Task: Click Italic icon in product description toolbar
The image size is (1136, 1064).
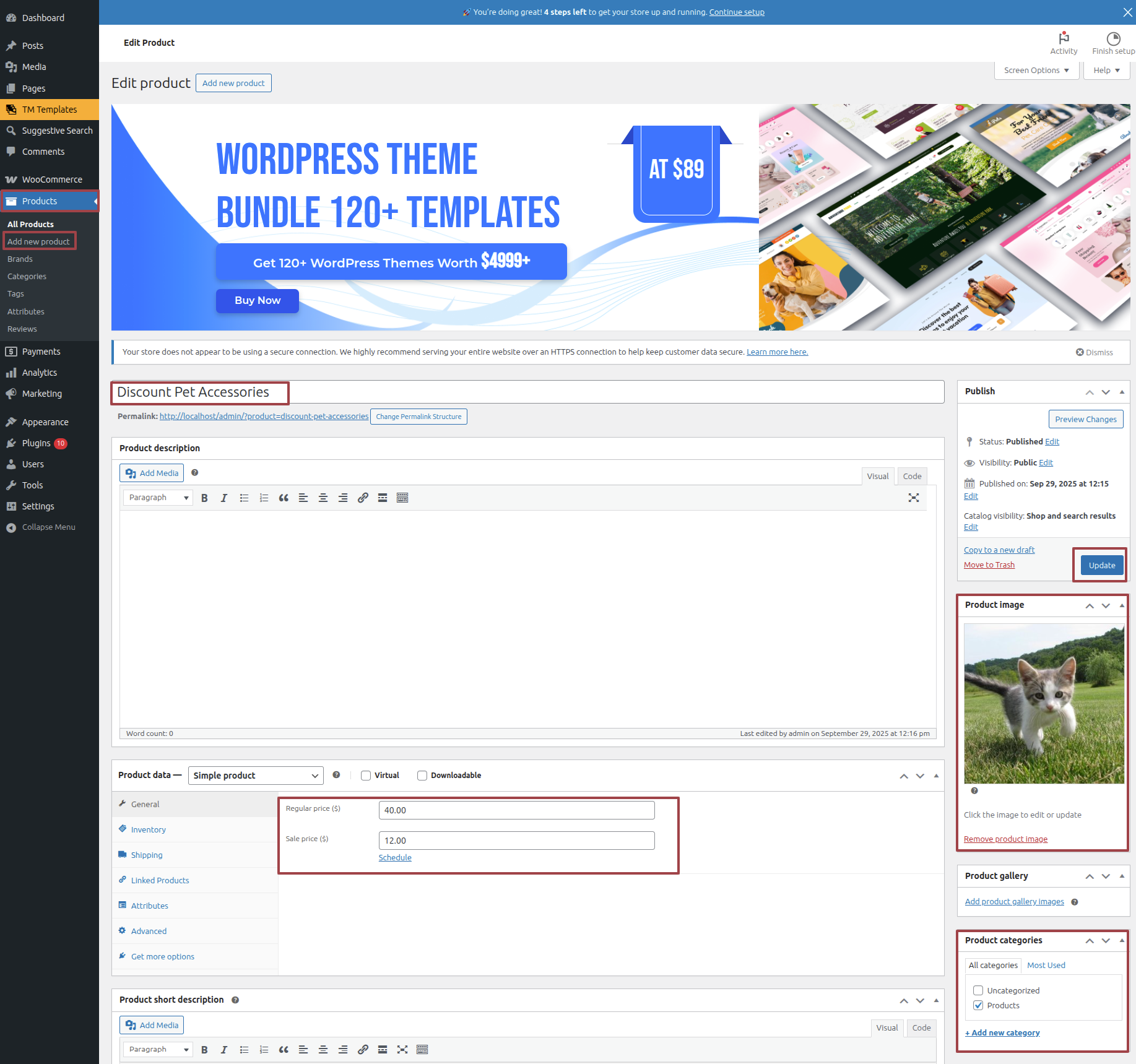Action: tap(224, 498)
